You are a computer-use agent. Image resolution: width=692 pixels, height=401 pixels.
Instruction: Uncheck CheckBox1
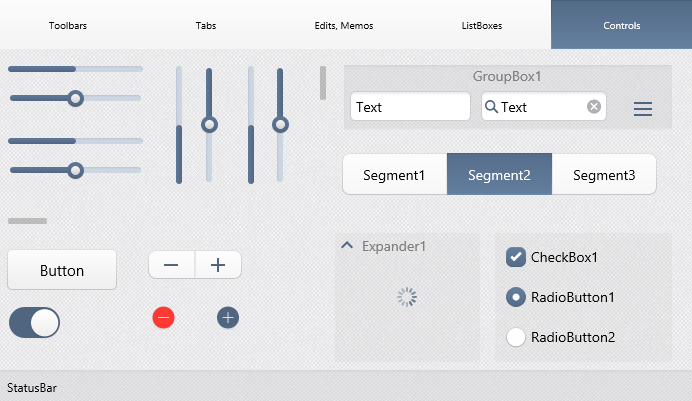515,257
